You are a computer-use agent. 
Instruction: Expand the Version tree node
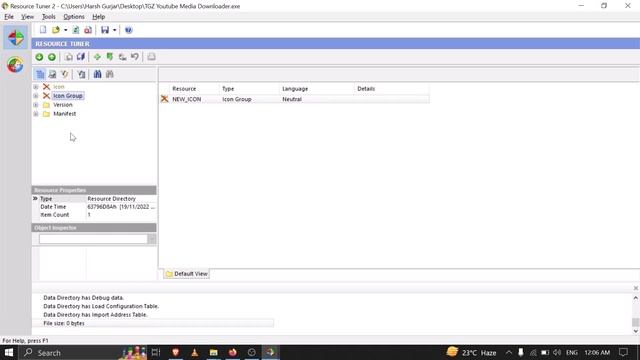tap(36, 105)
